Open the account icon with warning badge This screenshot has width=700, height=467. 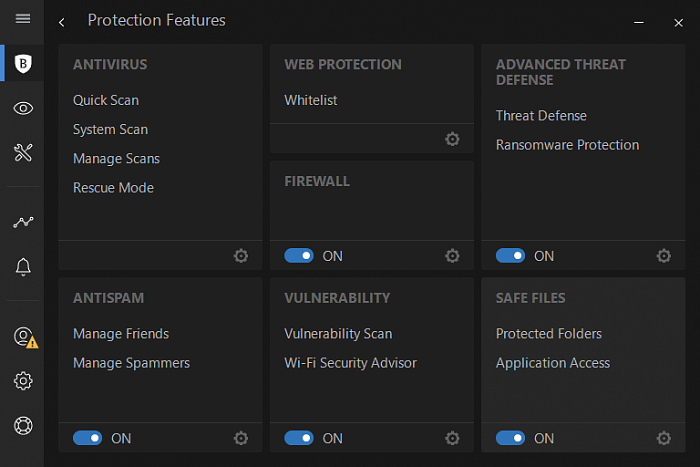pyautogui.click(x=24, y=337)
